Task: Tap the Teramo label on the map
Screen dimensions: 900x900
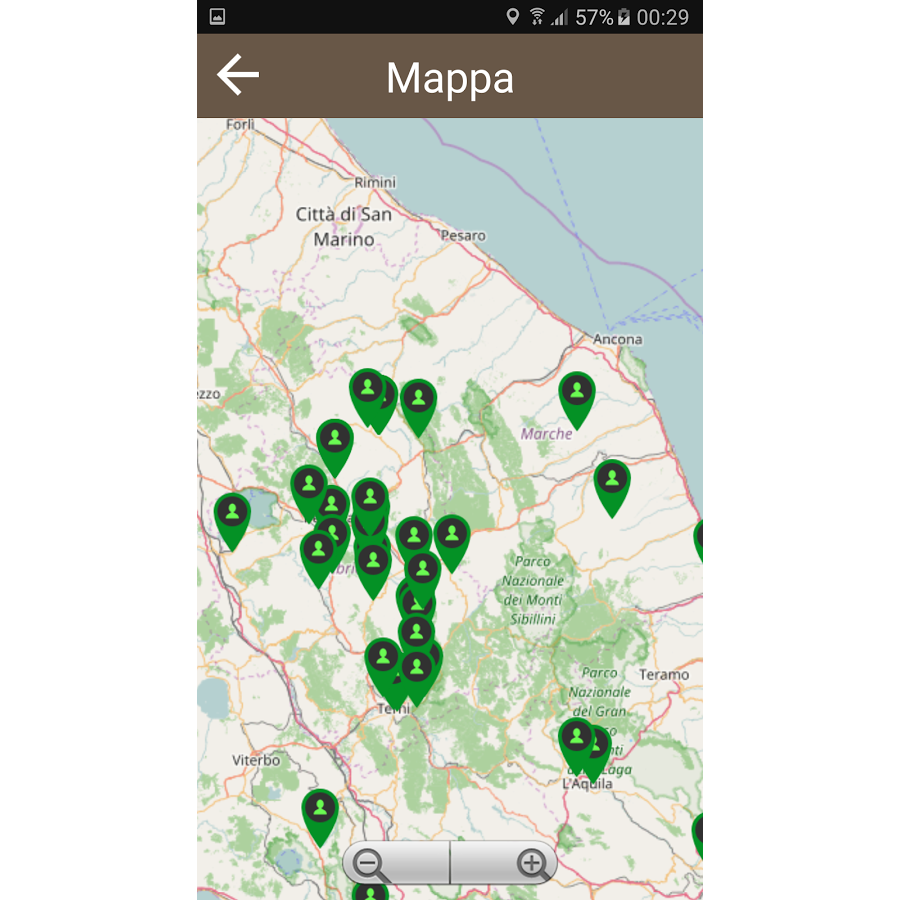Action: coord(664,675)
